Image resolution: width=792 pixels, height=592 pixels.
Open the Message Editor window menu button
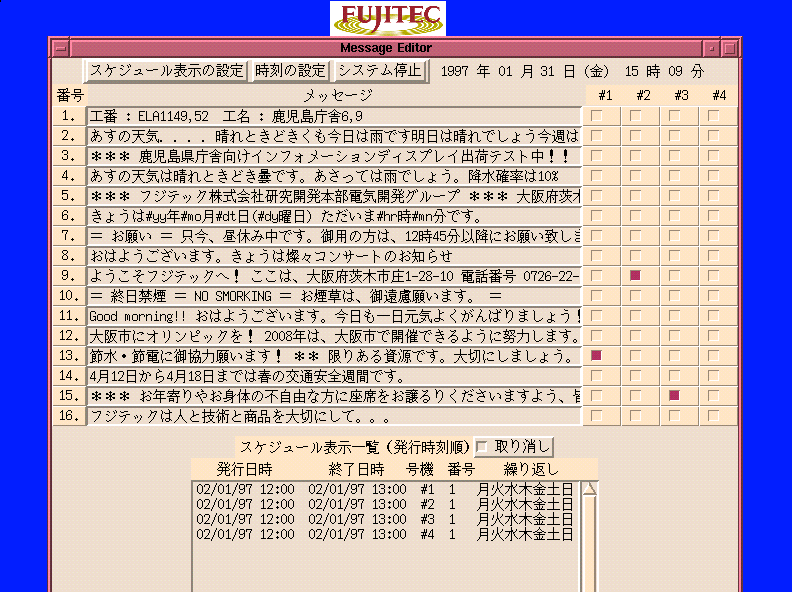60,48
